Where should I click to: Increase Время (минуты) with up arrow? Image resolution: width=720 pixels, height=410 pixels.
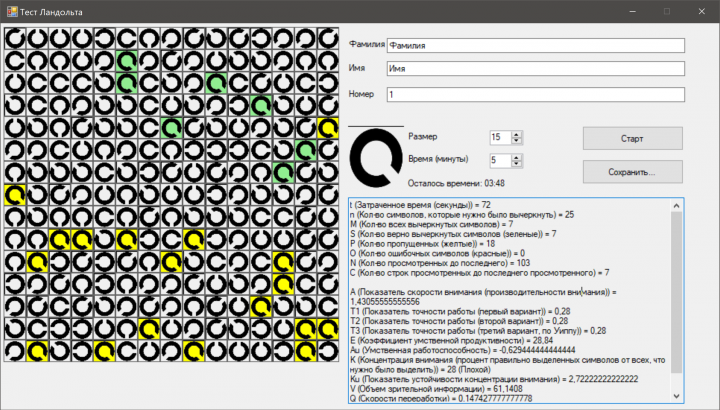[517, 157]
